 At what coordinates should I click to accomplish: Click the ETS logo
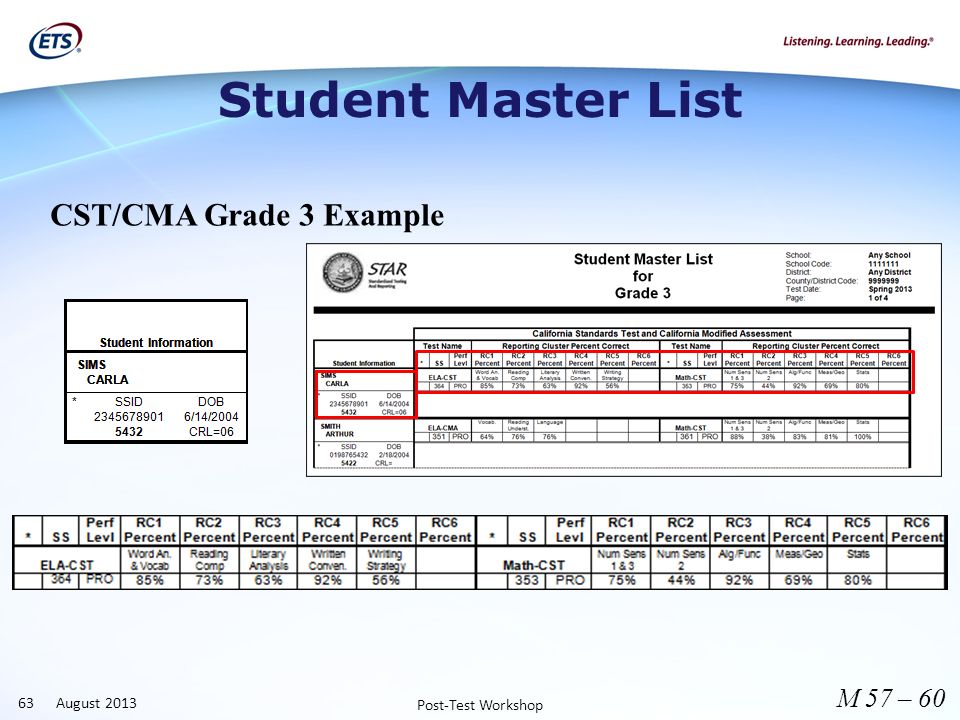click(56, 41)
